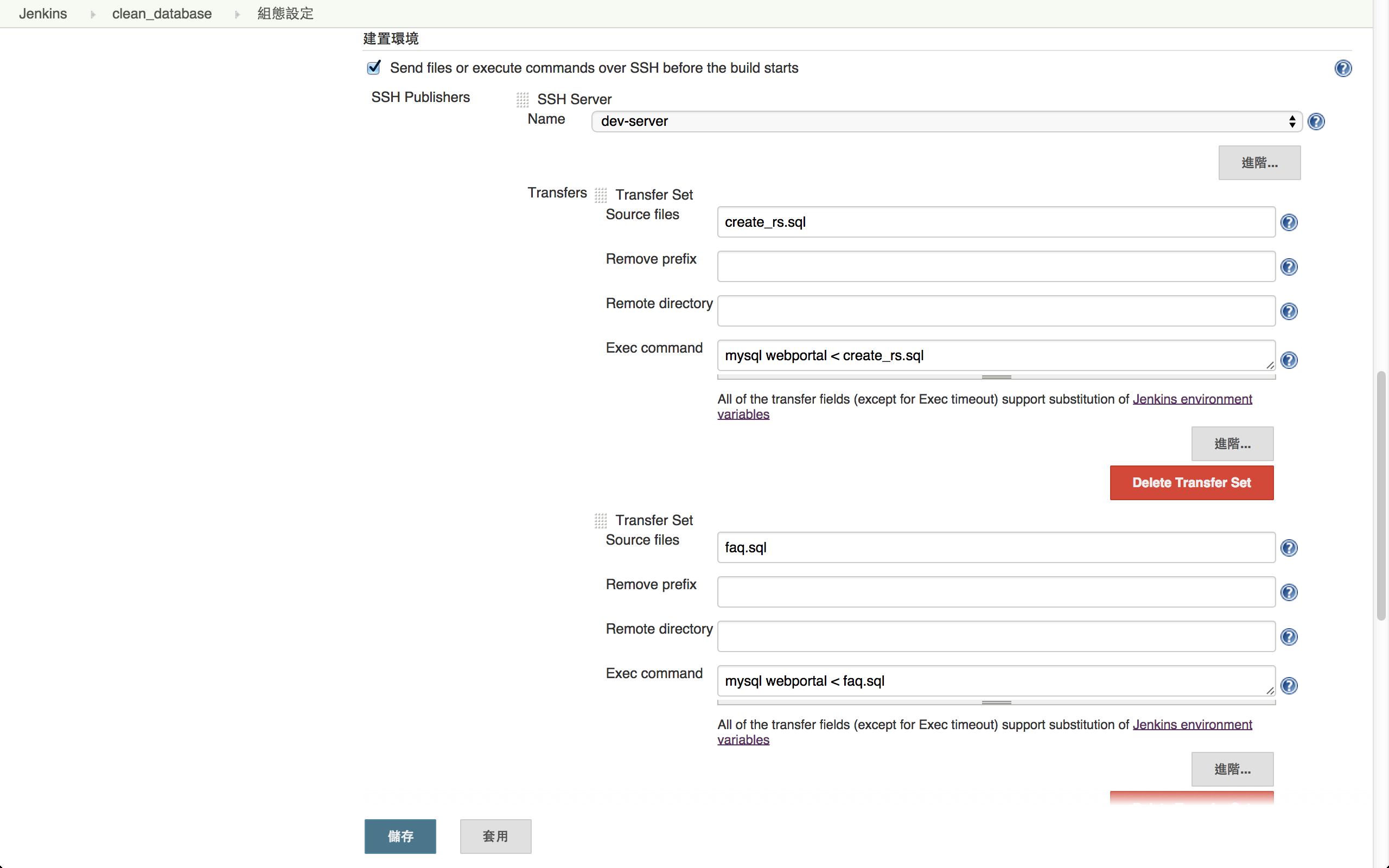Focus Source files field containing create_rs.sql
Image resolution: width=1389 pixels, height=868 pixels.
(x=996, y=222)
